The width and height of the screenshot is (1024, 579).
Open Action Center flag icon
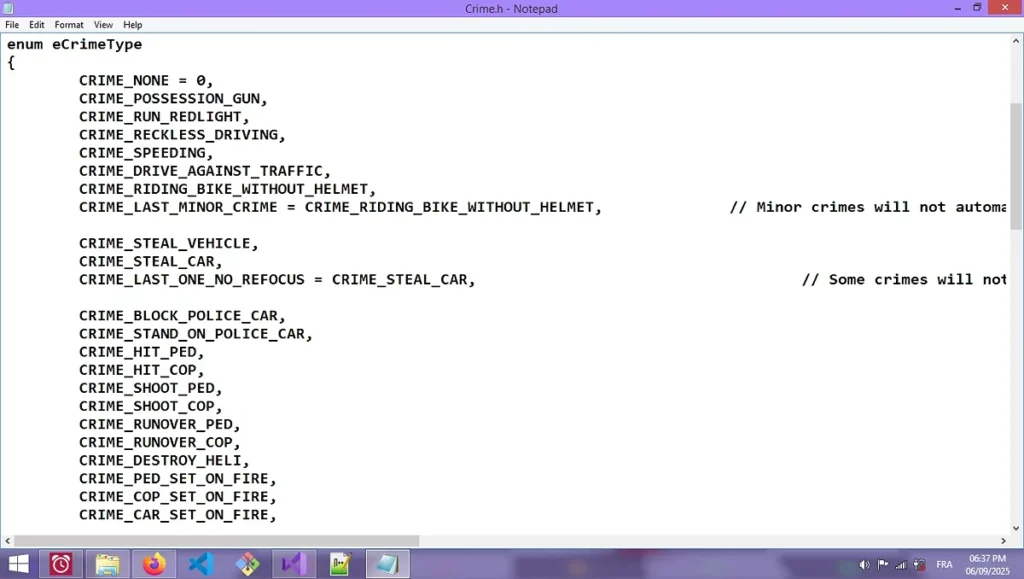883,565
